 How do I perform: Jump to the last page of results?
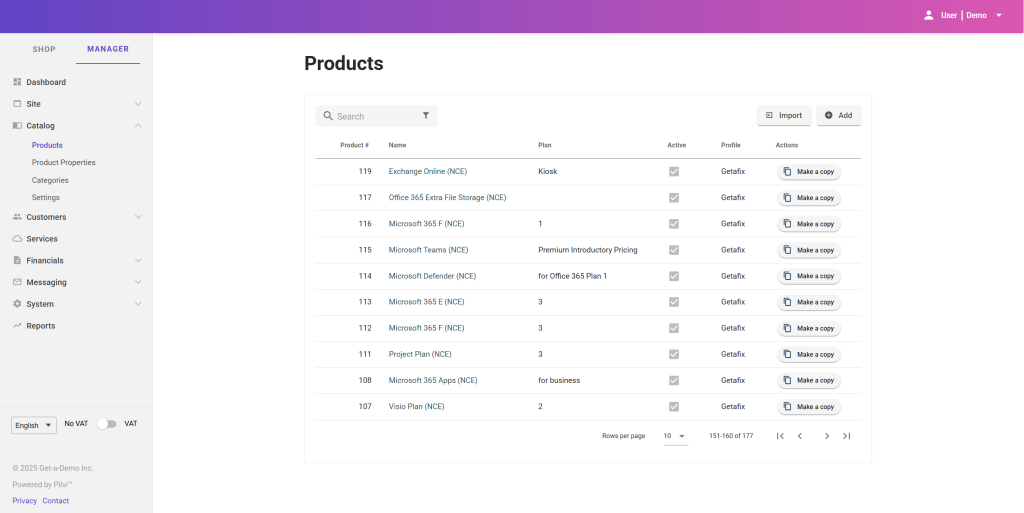846,436
